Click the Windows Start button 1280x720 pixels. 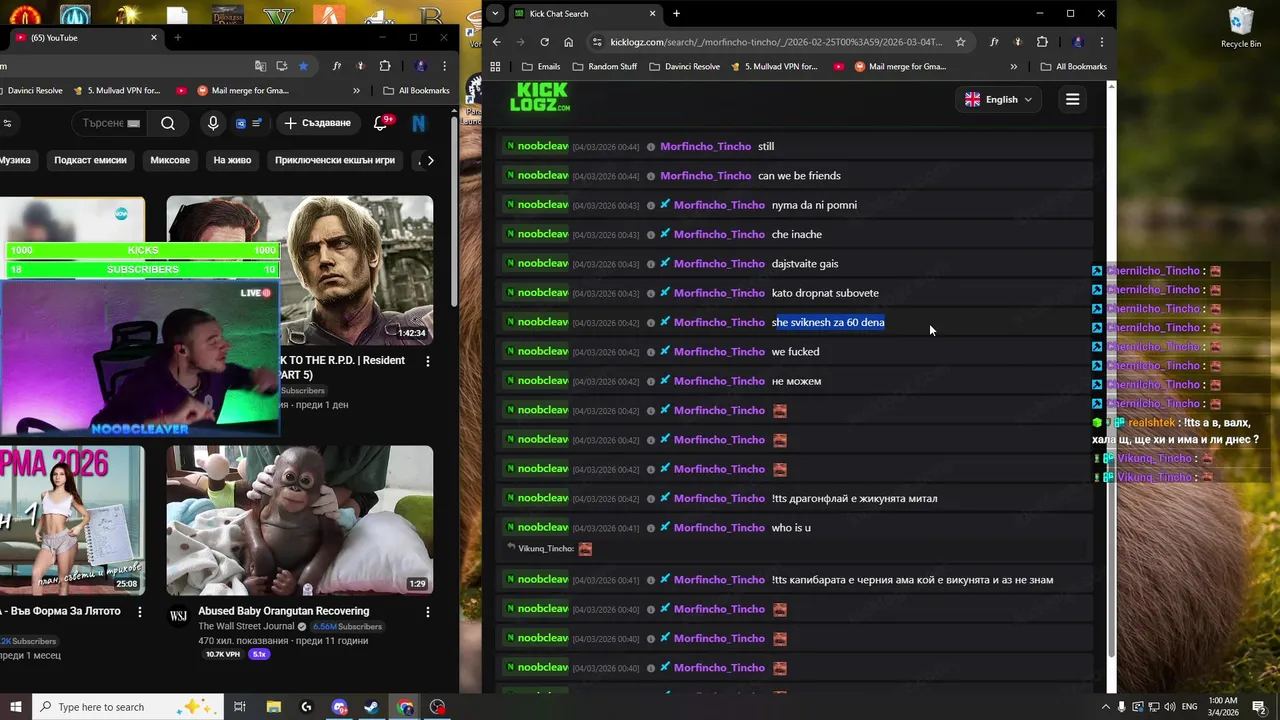(16, 707)
